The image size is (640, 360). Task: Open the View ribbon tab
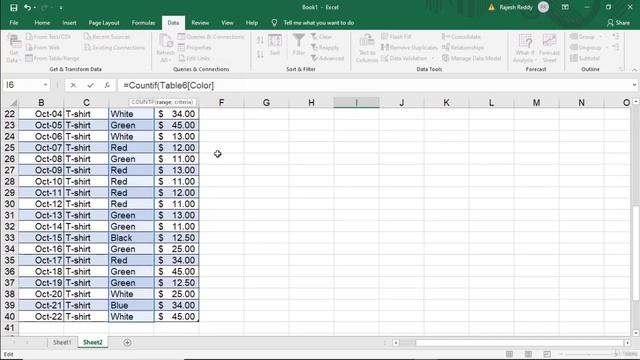227,23
